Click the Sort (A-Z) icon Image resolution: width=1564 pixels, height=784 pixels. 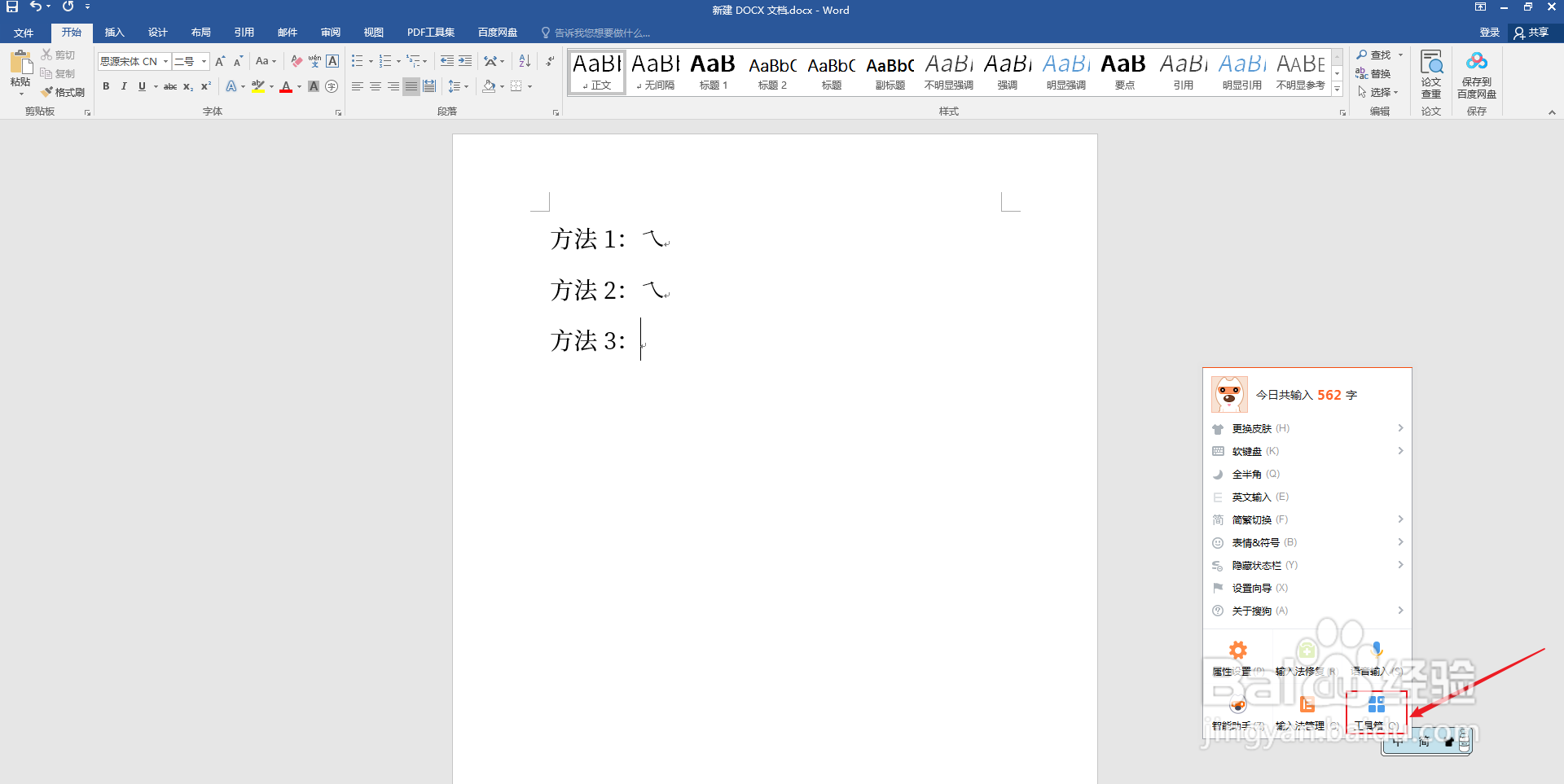coord(525,61)
